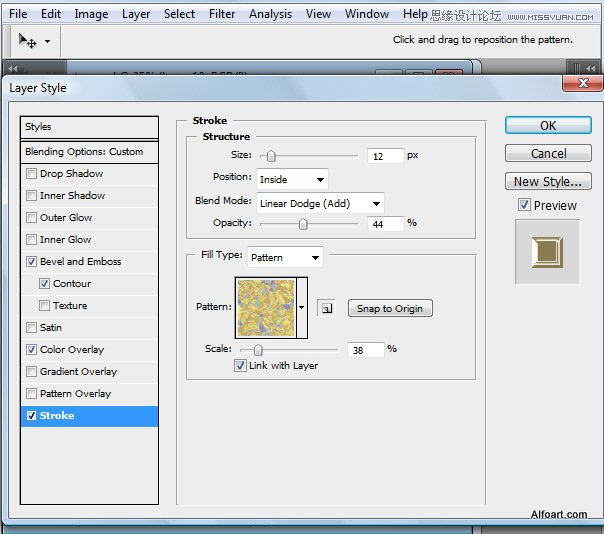This screenshot has width=604, height=534.
Task: Enable Inner Shadow checkbox
Action: 31,195
